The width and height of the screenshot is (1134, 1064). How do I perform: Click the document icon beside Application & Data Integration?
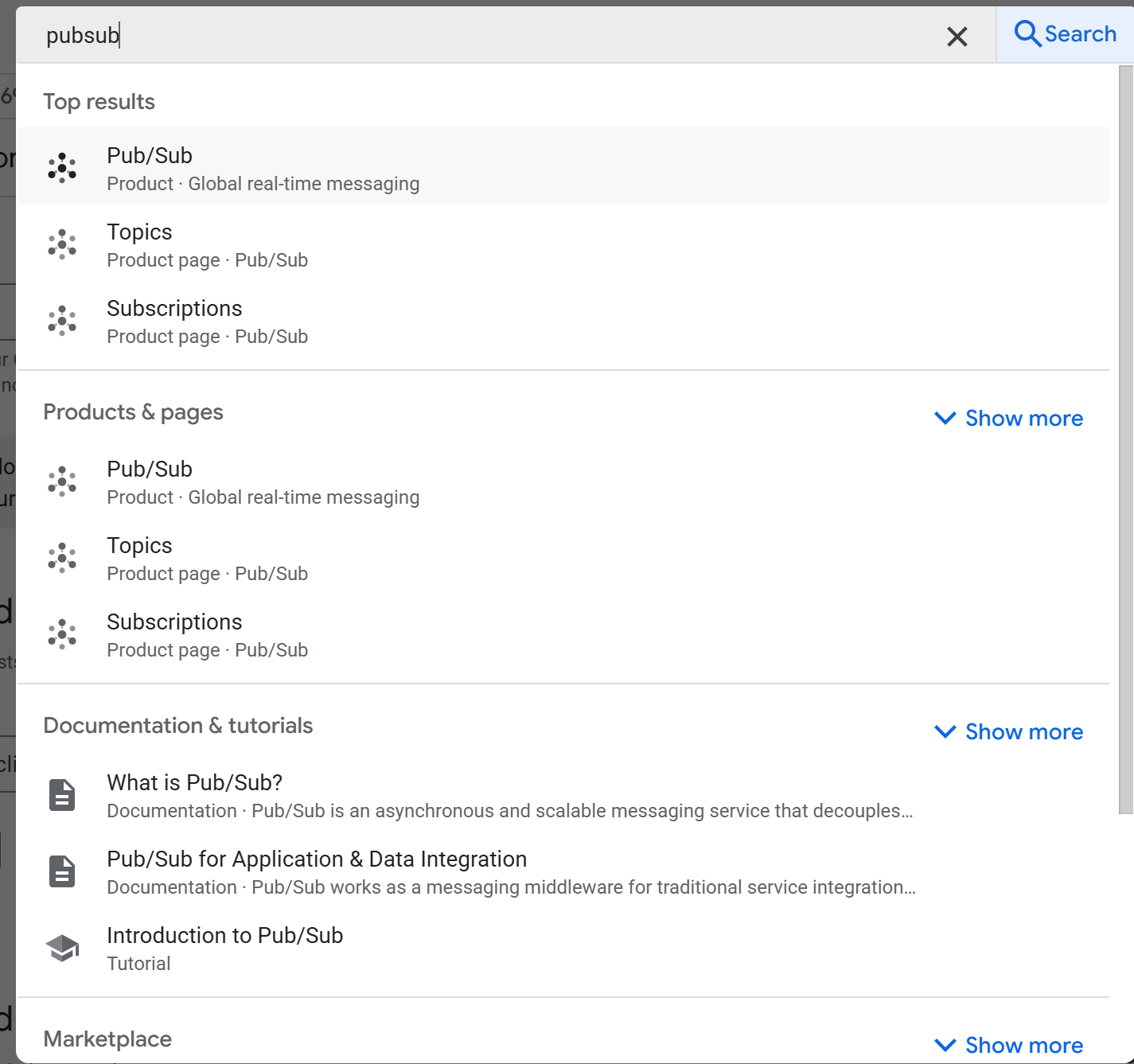click(62, 871)
